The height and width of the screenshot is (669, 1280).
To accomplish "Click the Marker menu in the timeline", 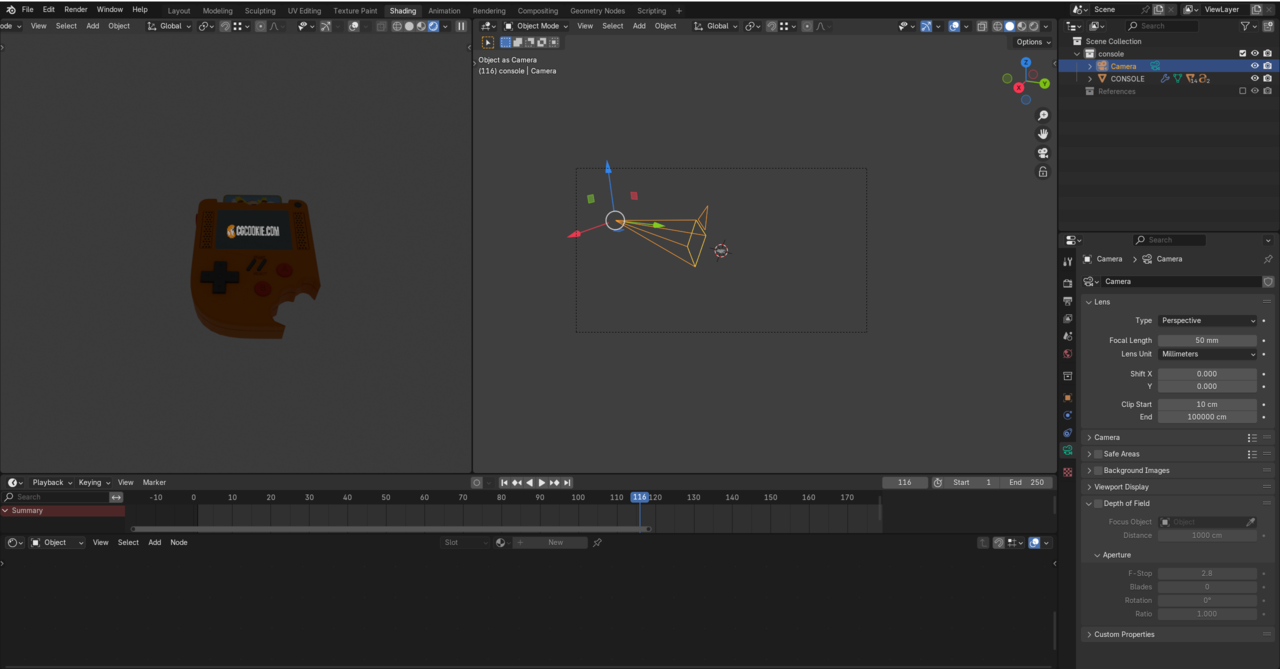I will [x=154, y=482].
